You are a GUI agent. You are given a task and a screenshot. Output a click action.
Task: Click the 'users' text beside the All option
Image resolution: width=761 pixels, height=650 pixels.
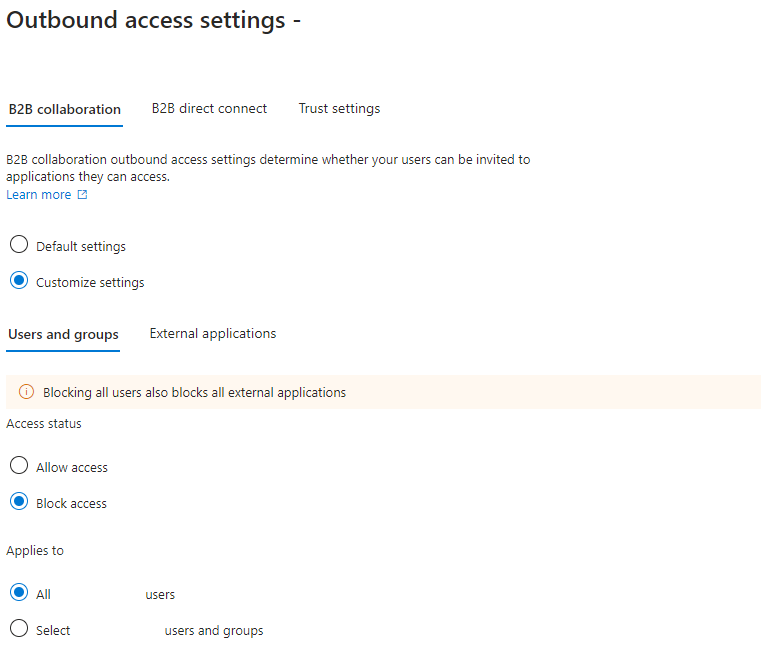click(160, 595)
